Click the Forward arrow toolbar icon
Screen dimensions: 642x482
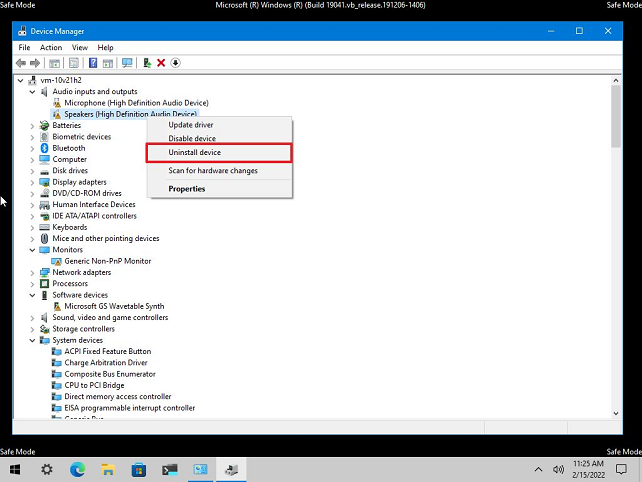[35, 63]
